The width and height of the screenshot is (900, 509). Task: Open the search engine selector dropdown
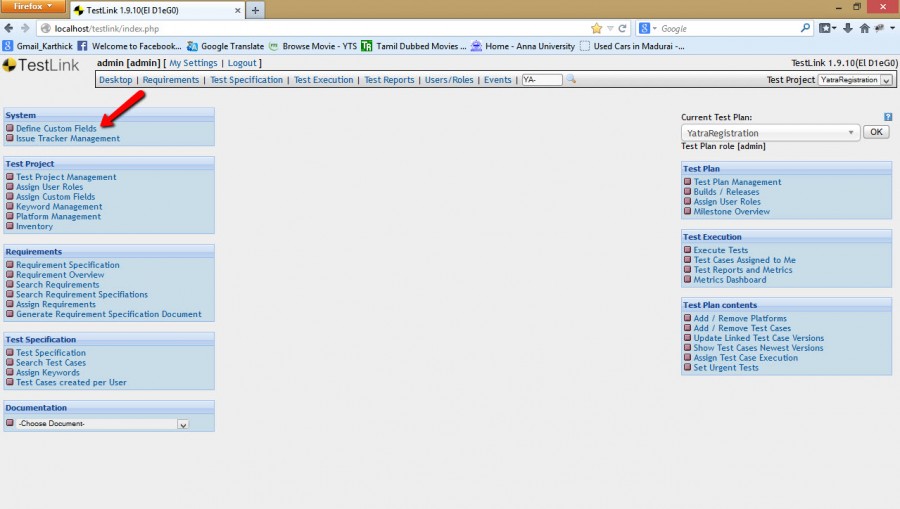(647, 28)
